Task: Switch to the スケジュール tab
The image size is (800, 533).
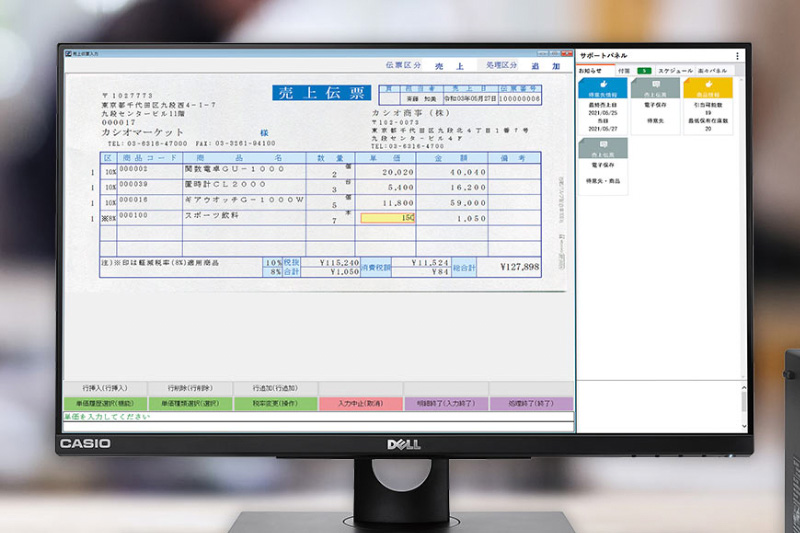Action: (x=674, y=71)
